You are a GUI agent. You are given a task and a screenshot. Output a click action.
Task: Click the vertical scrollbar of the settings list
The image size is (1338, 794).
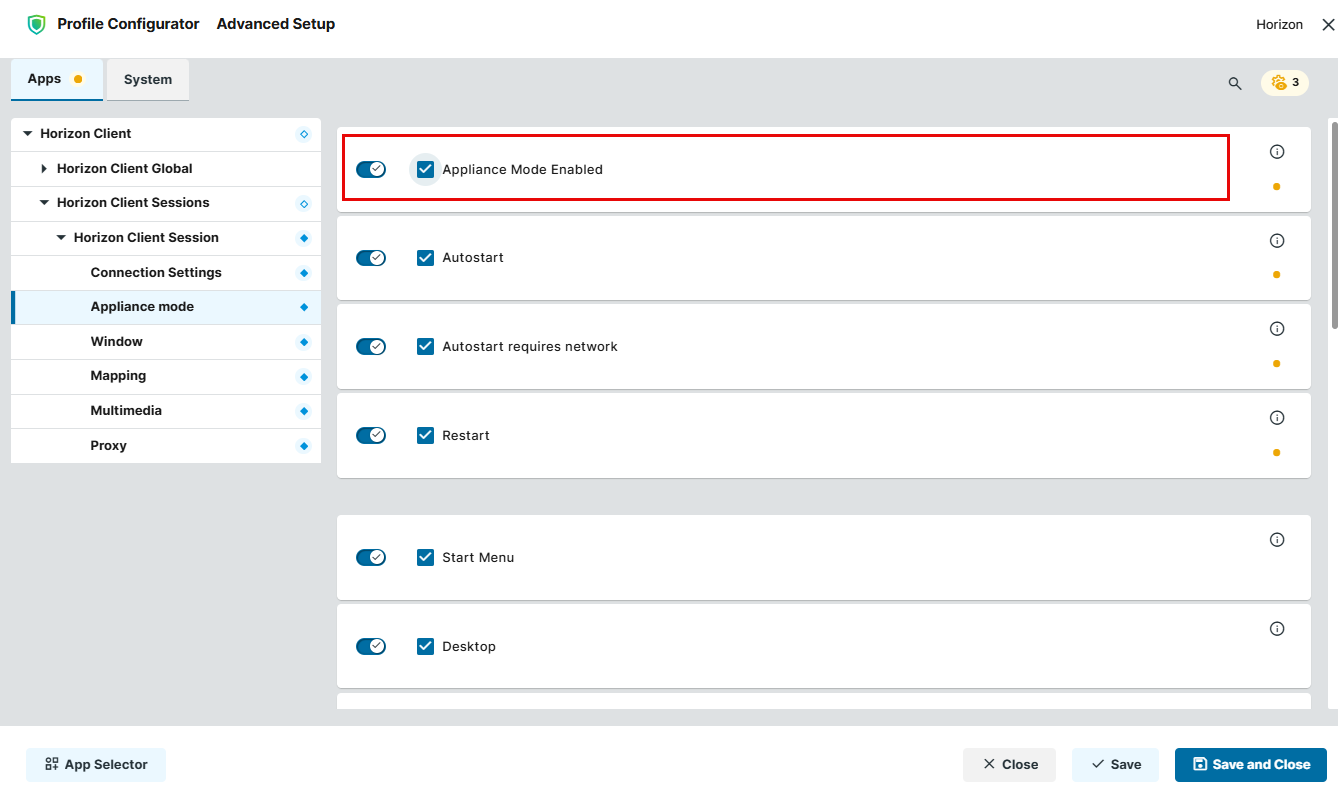coord(1334,226)
